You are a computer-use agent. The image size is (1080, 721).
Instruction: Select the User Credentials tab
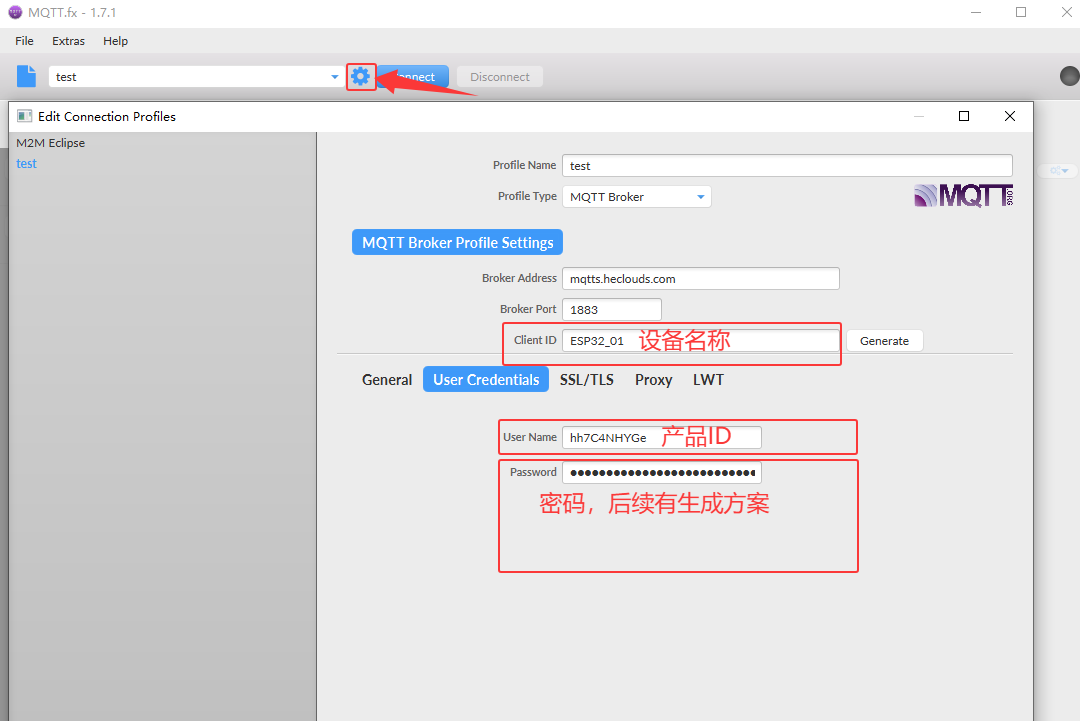point(486,379)
